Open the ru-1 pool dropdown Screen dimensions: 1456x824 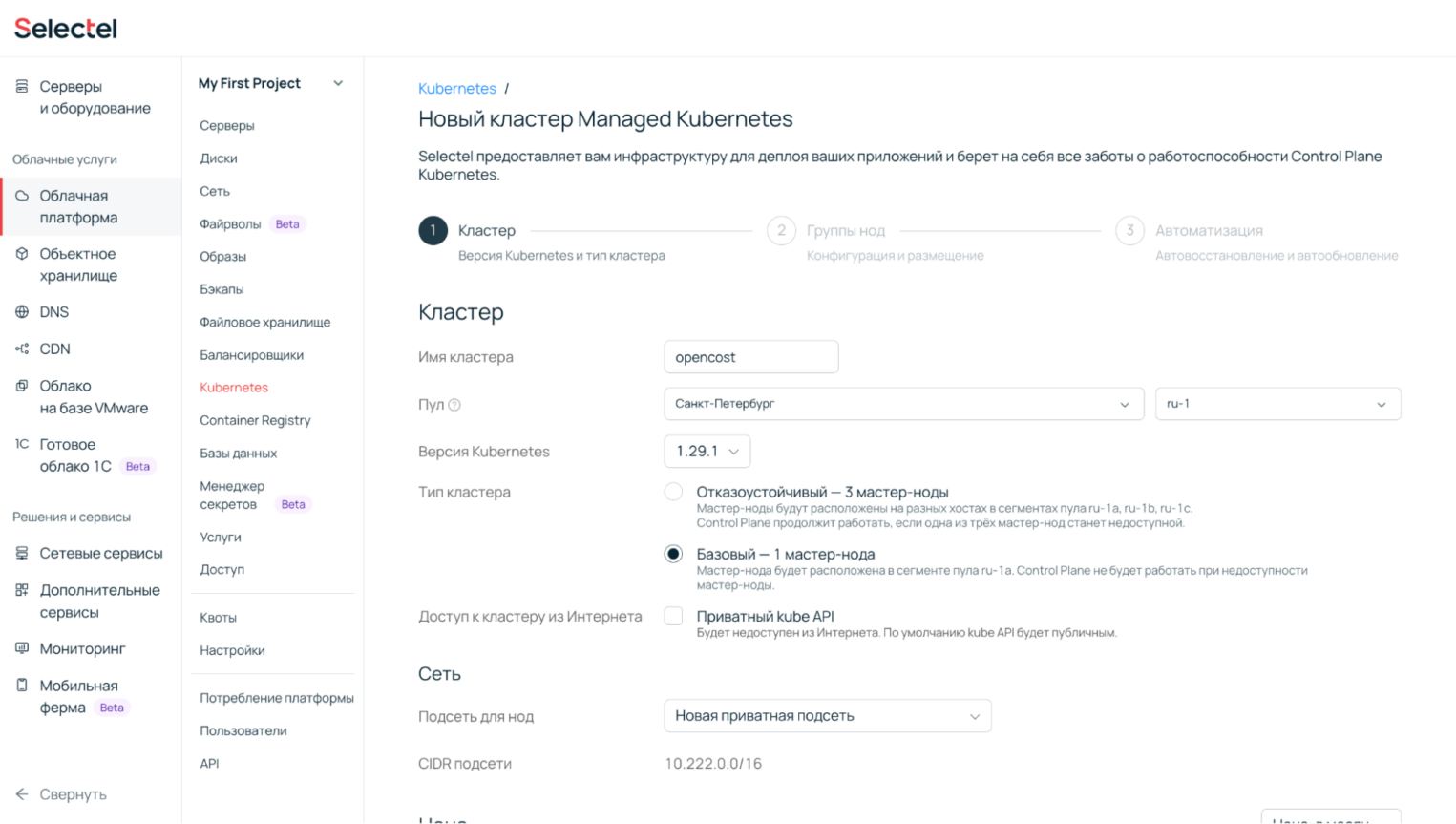point(1277,404)
